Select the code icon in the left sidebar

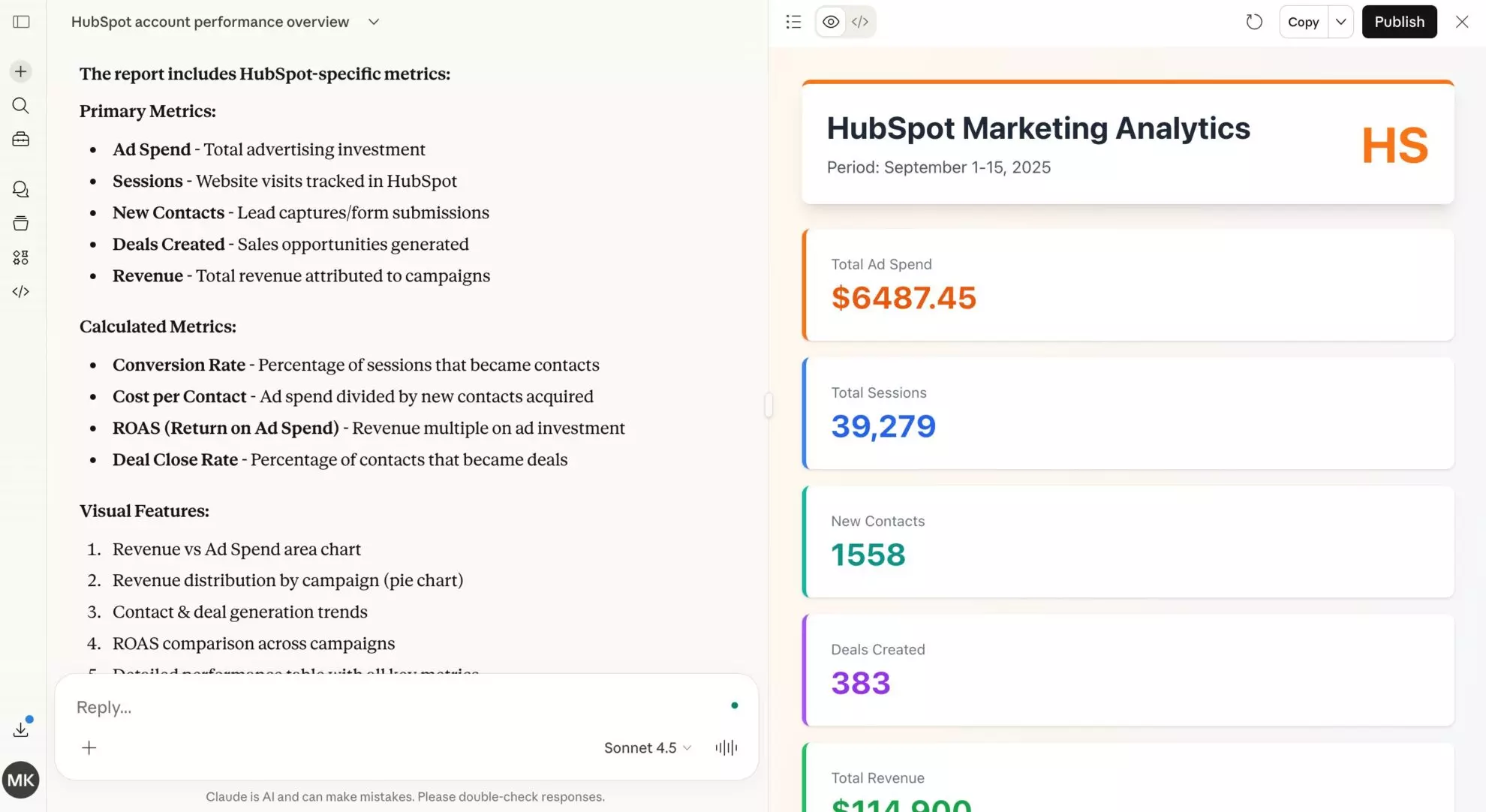click(20, 291)
